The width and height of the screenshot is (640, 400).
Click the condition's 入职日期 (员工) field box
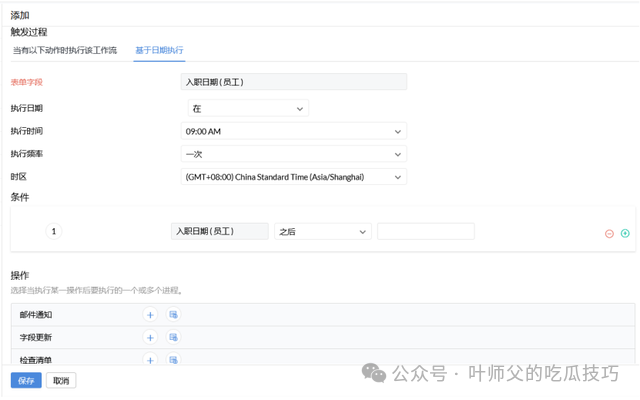(x=219, y=231)
